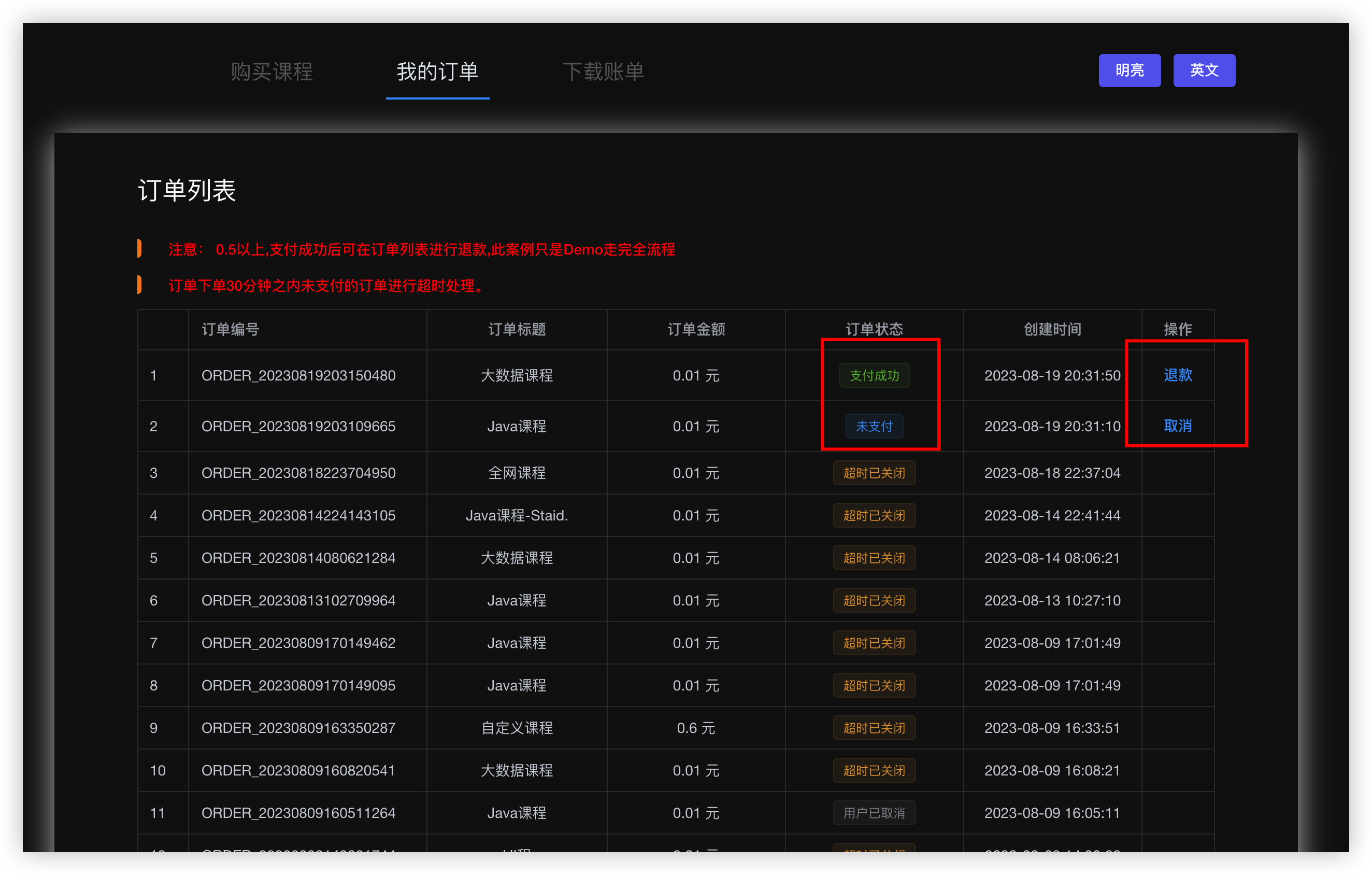Click the 创建时间 column header
The image size is (1372, 875).
click(x=1052, y=330)
